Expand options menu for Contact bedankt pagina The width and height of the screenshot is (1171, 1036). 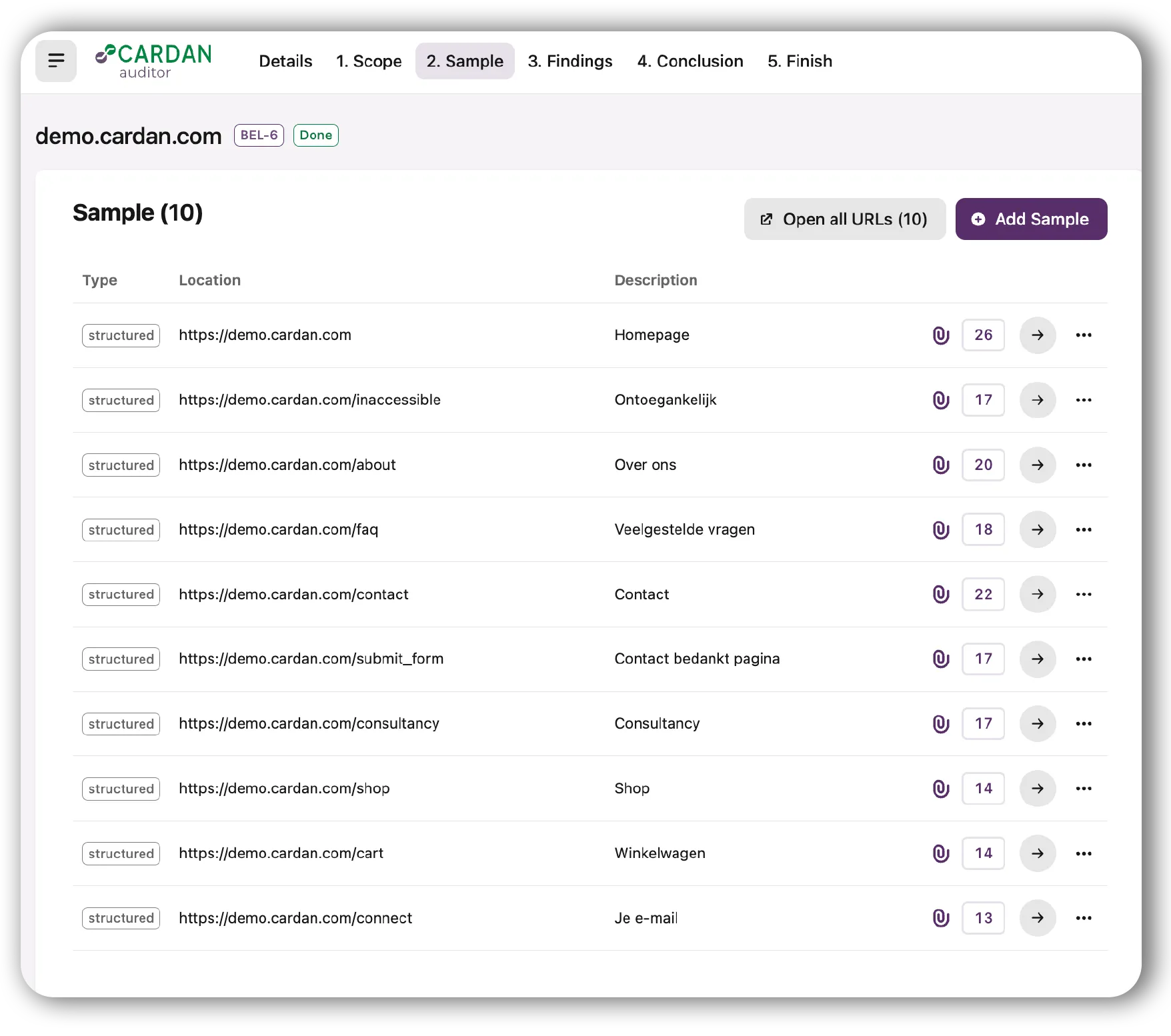coord(1084,659)
